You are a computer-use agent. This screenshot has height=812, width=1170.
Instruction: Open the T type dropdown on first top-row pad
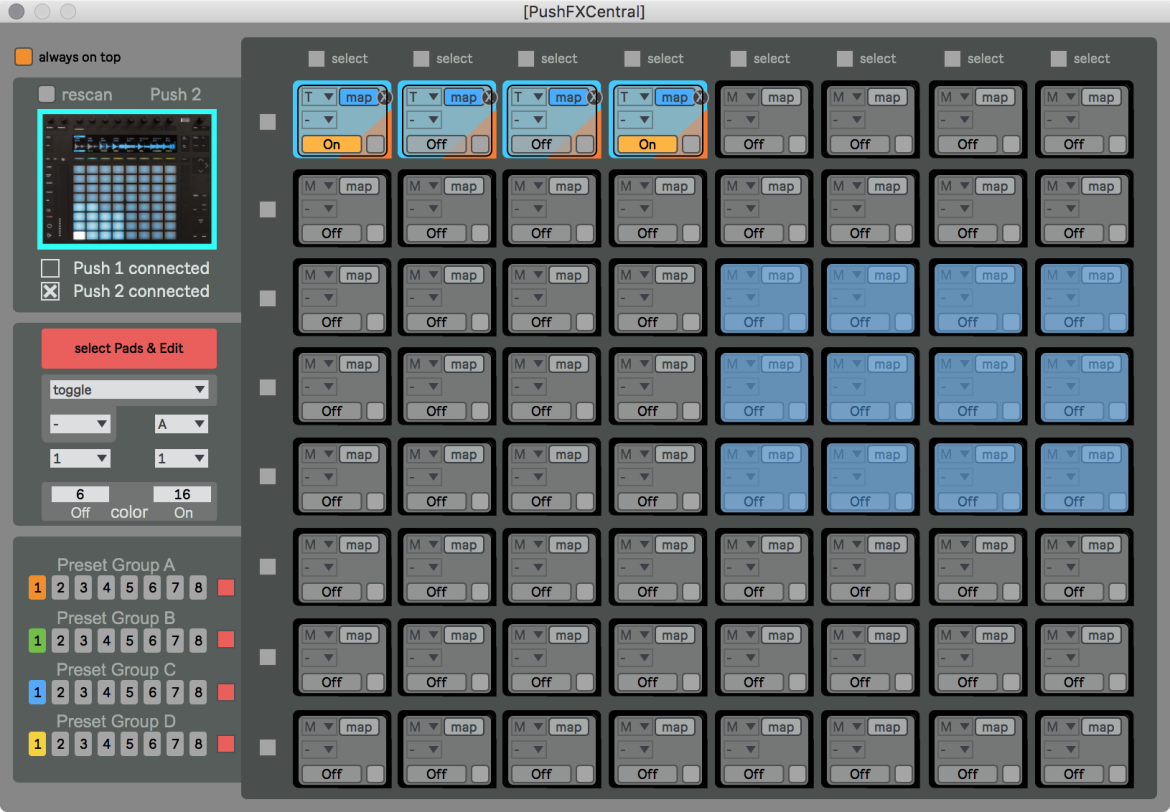(x=319, y=97)
